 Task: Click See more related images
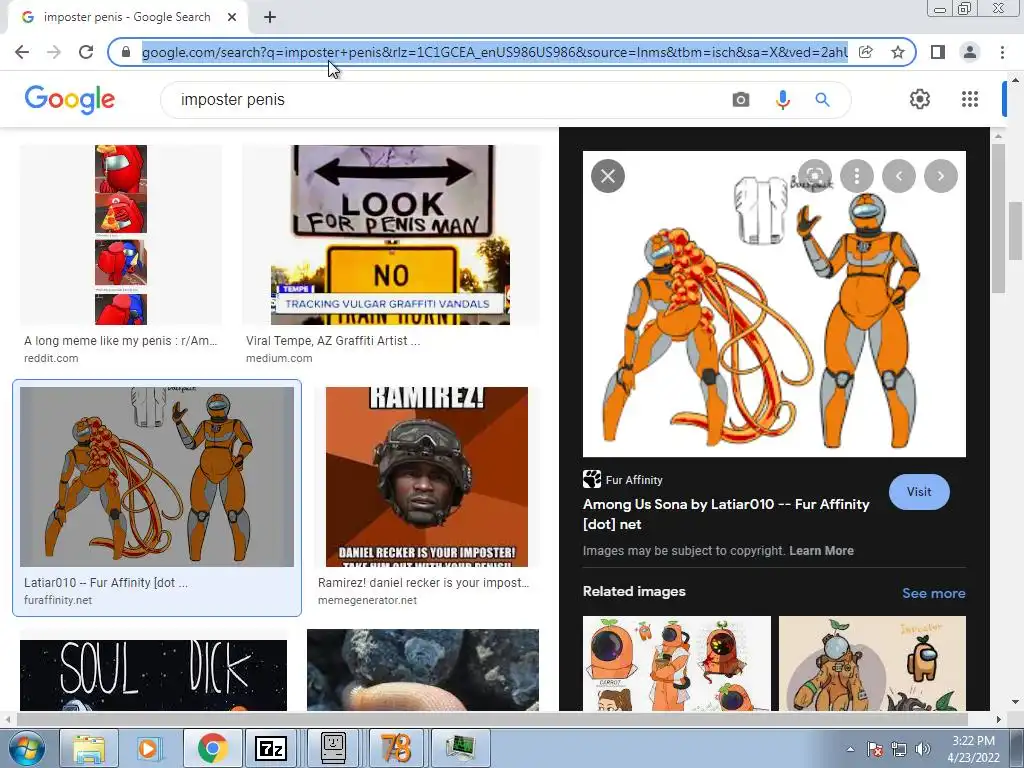(x=933, y=593)
